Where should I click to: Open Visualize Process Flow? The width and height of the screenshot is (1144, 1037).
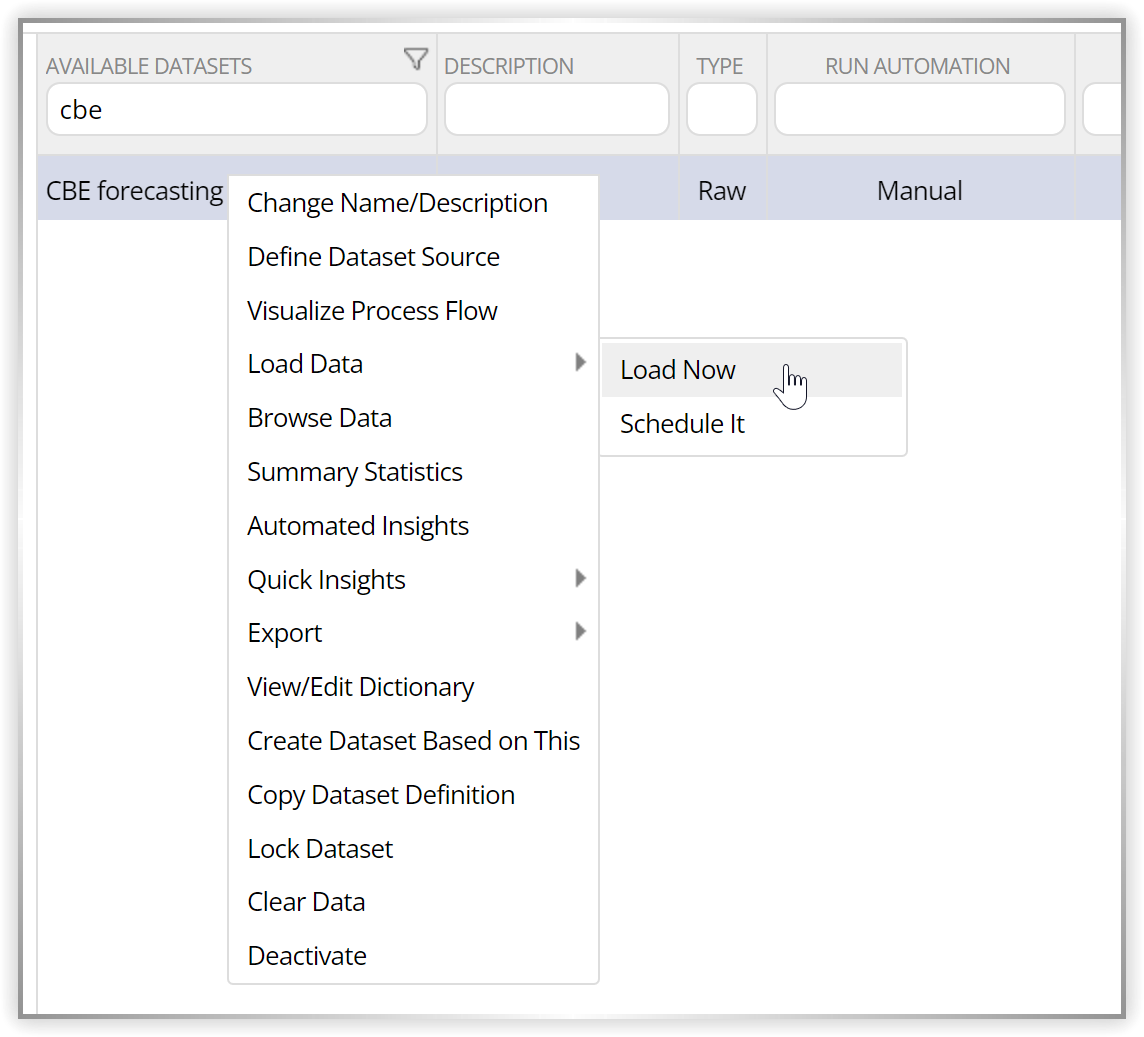pos(413,311)
